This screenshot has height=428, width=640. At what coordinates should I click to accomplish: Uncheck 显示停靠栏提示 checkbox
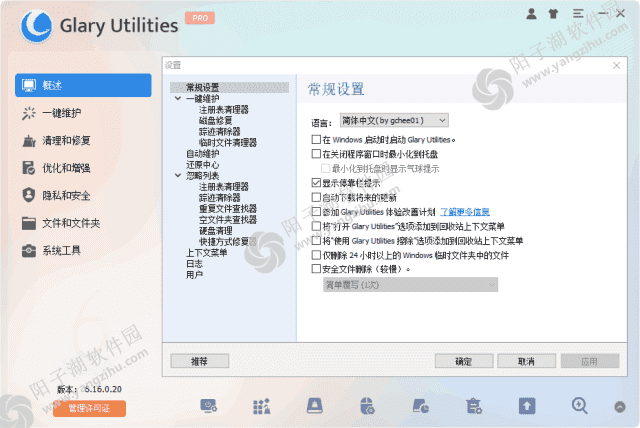pyautogui.click(x=316, y=183)
